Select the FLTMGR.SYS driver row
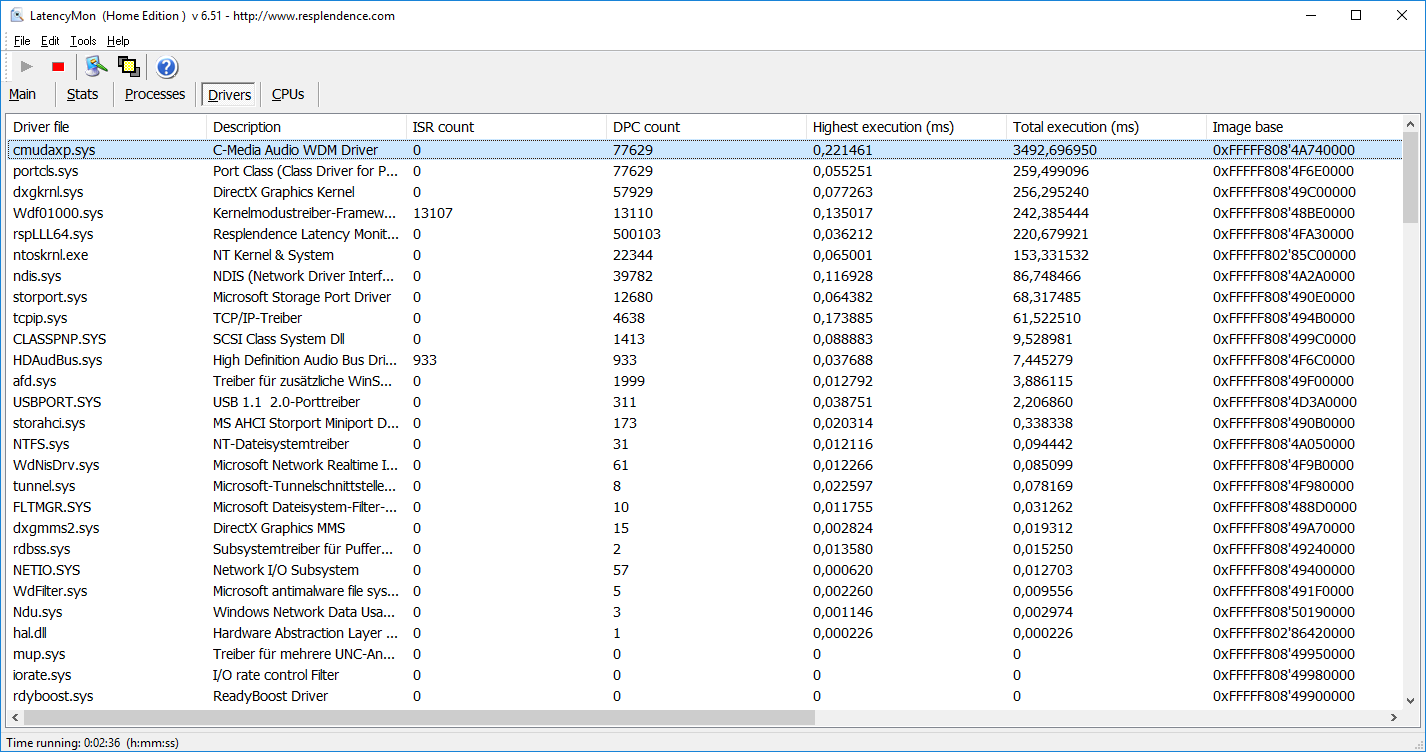Viewport: 1426px width, 752px height. (x=704, y=507)
